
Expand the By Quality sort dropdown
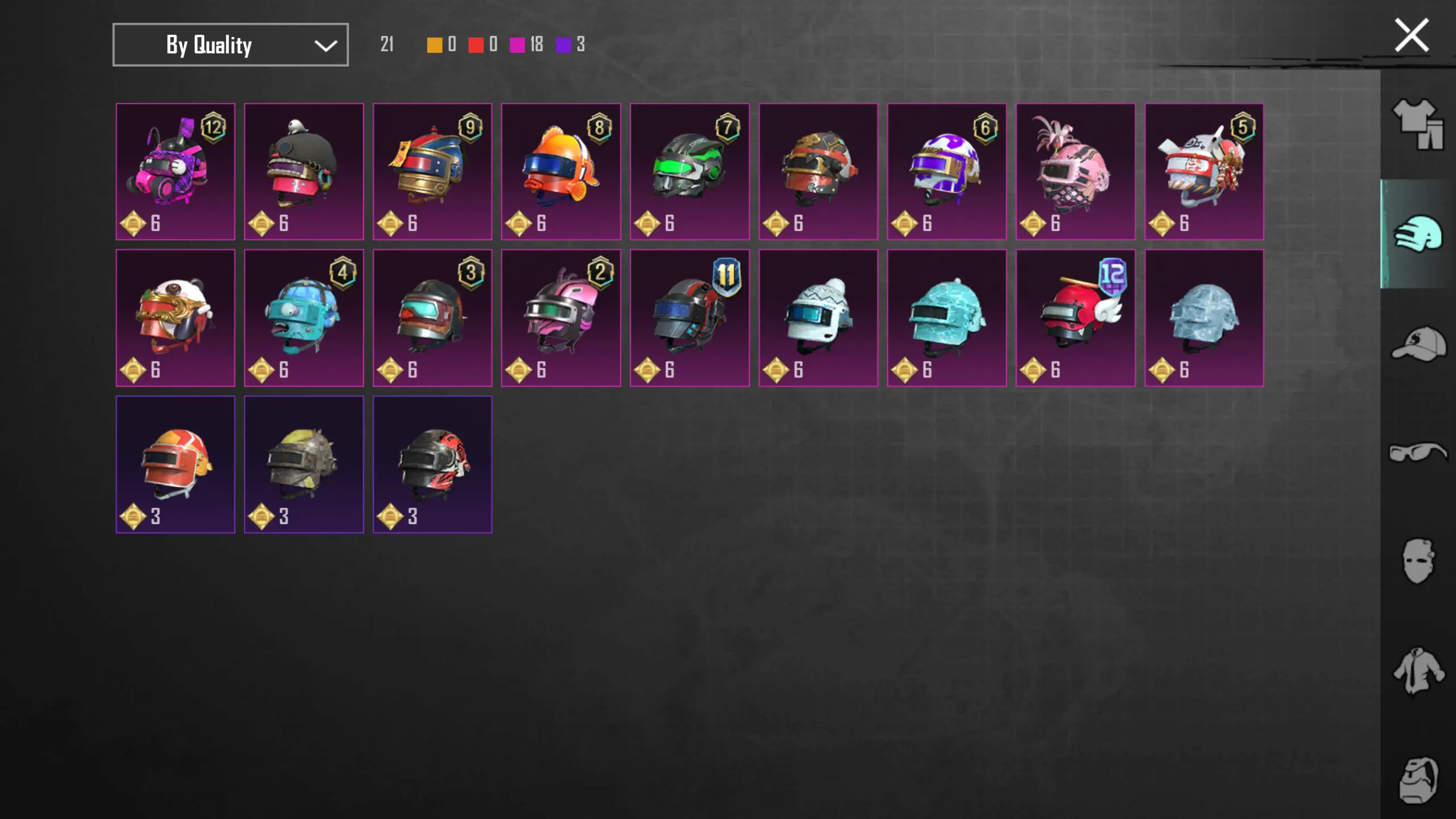tap(230, 44)
